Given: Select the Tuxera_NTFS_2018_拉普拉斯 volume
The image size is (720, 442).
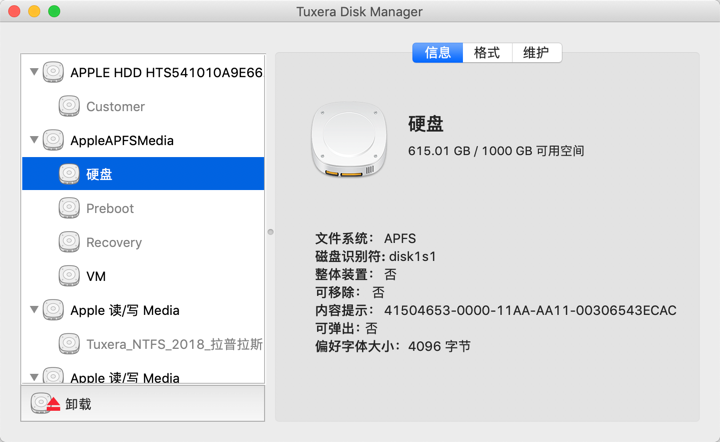Looking at the screenshot, I should (x=143, y=344).
